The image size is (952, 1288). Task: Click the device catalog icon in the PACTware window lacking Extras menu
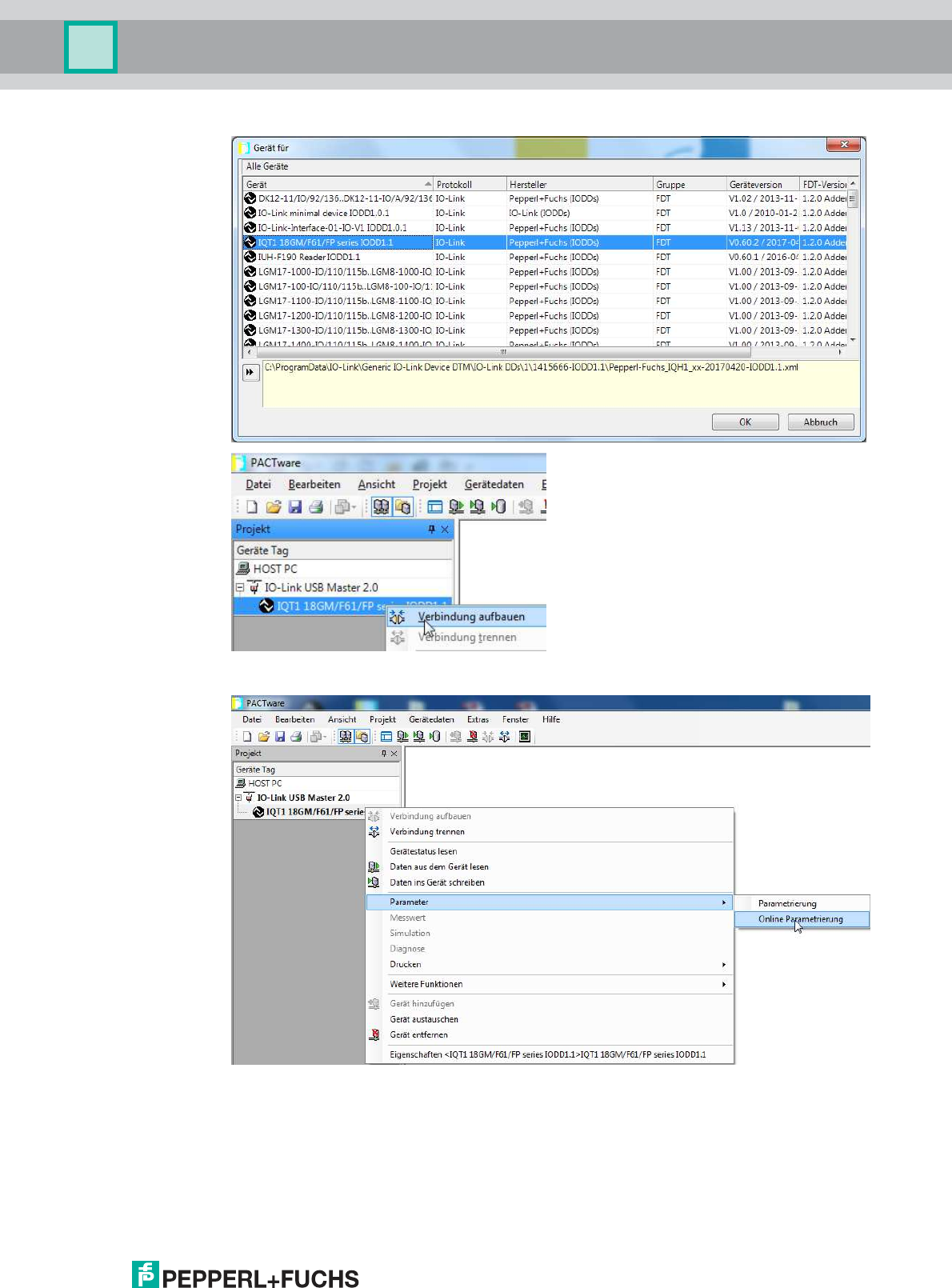pos(403,506)
